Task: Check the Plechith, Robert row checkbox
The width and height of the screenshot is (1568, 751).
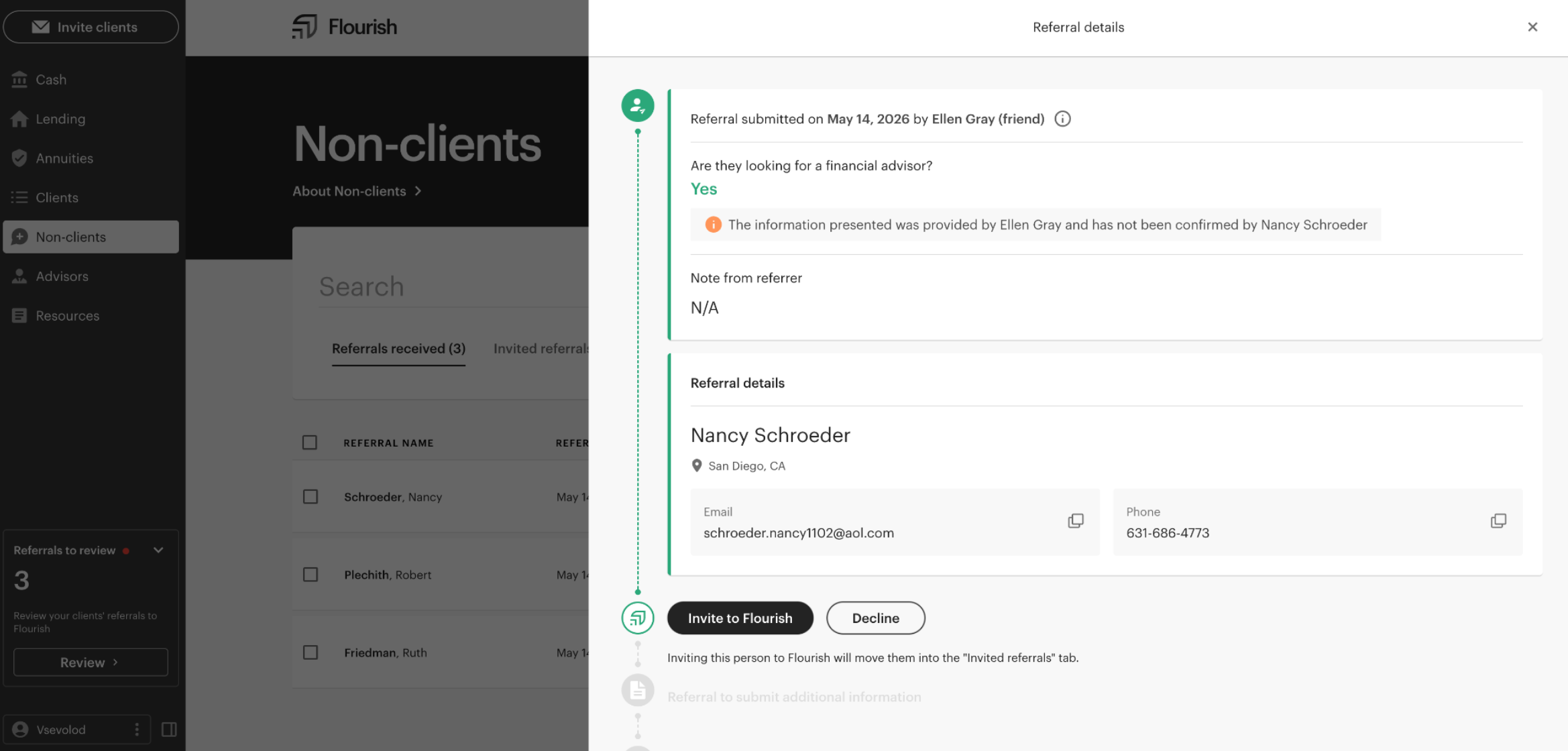Action: [x=310, y=575]
